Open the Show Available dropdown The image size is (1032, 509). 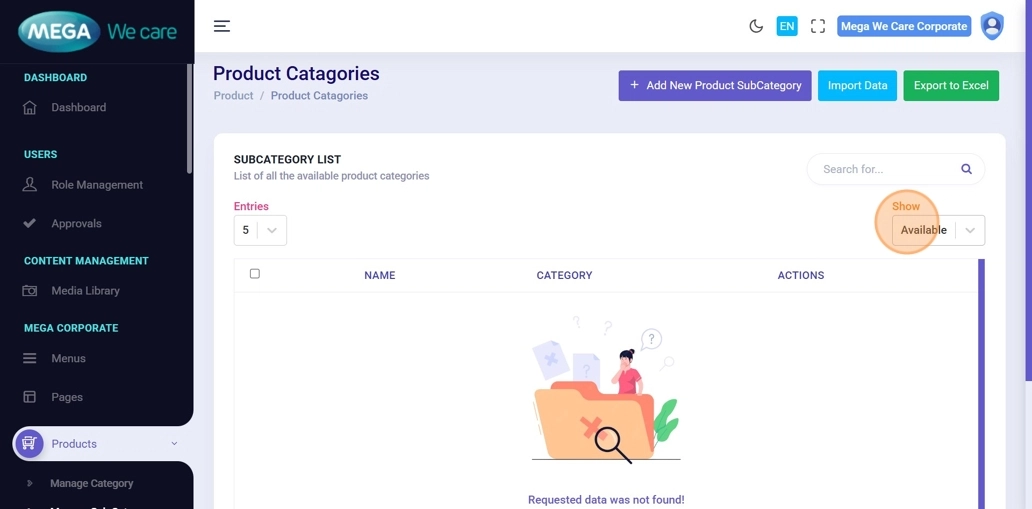click(937, 230)
